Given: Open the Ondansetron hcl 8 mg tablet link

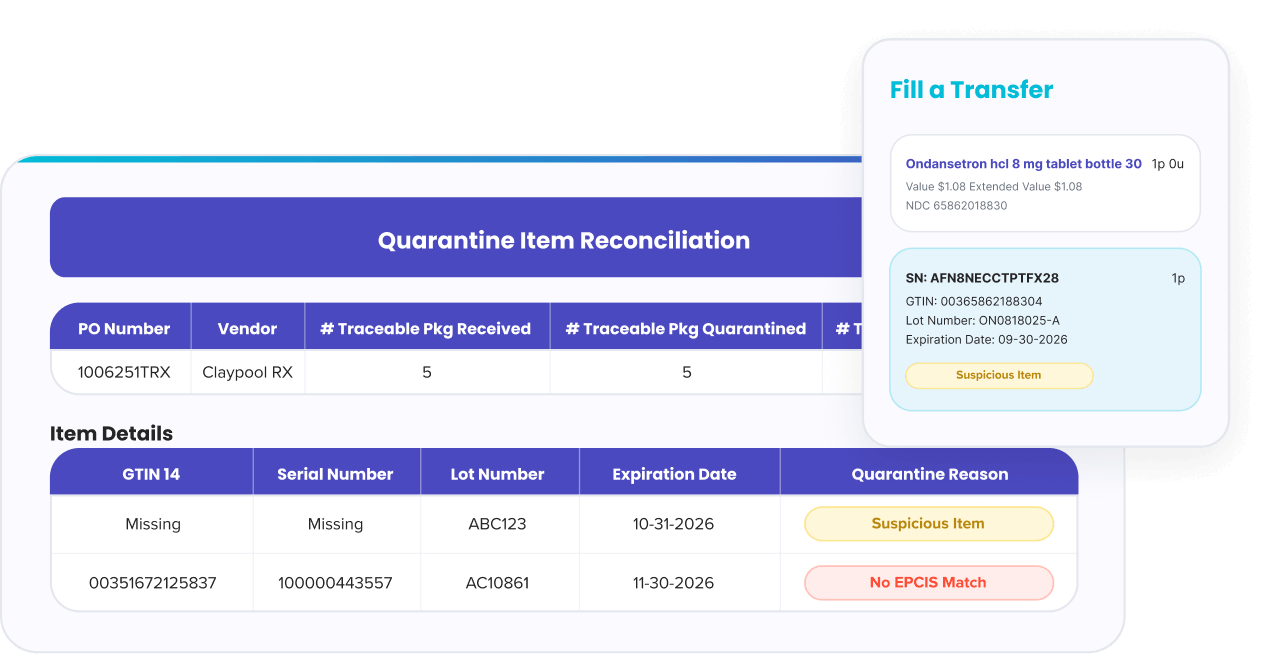Looking at the screenshot, I should 1023,164.
